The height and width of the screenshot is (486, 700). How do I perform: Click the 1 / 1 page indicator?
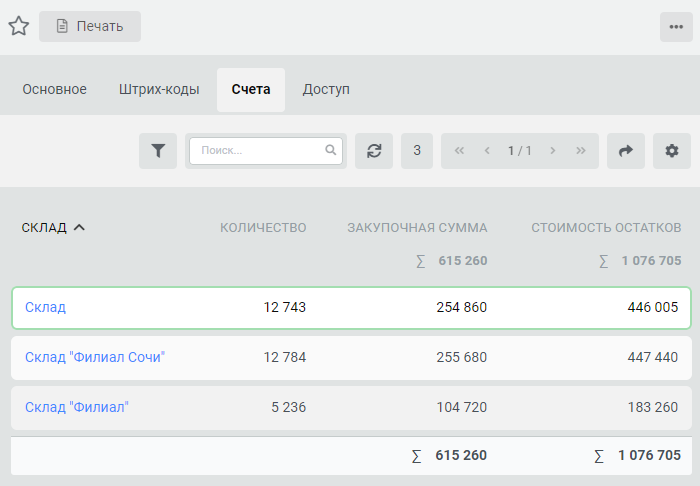click(x=520, y=151)
